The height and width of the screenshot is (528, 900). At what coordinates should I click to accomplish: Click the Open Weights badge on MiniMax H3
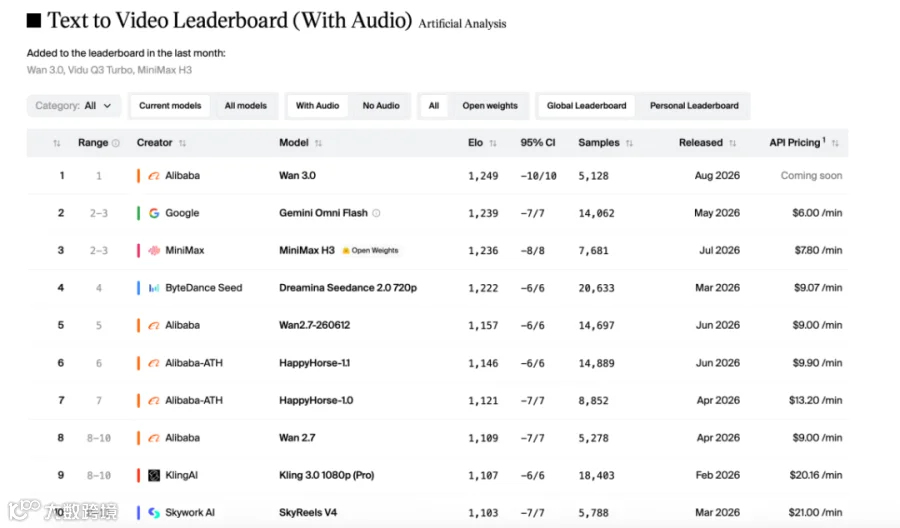pyautogui.click(x=370, y=250)
